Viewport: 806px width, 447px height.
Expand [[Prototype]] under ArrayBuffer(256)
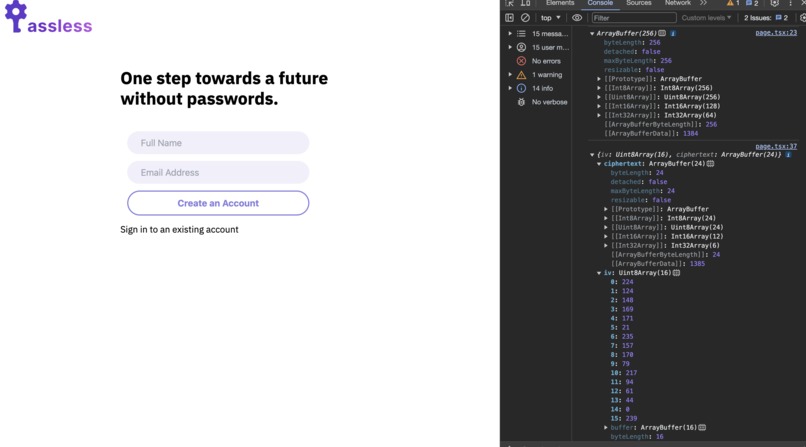click(x=599, y=79)
